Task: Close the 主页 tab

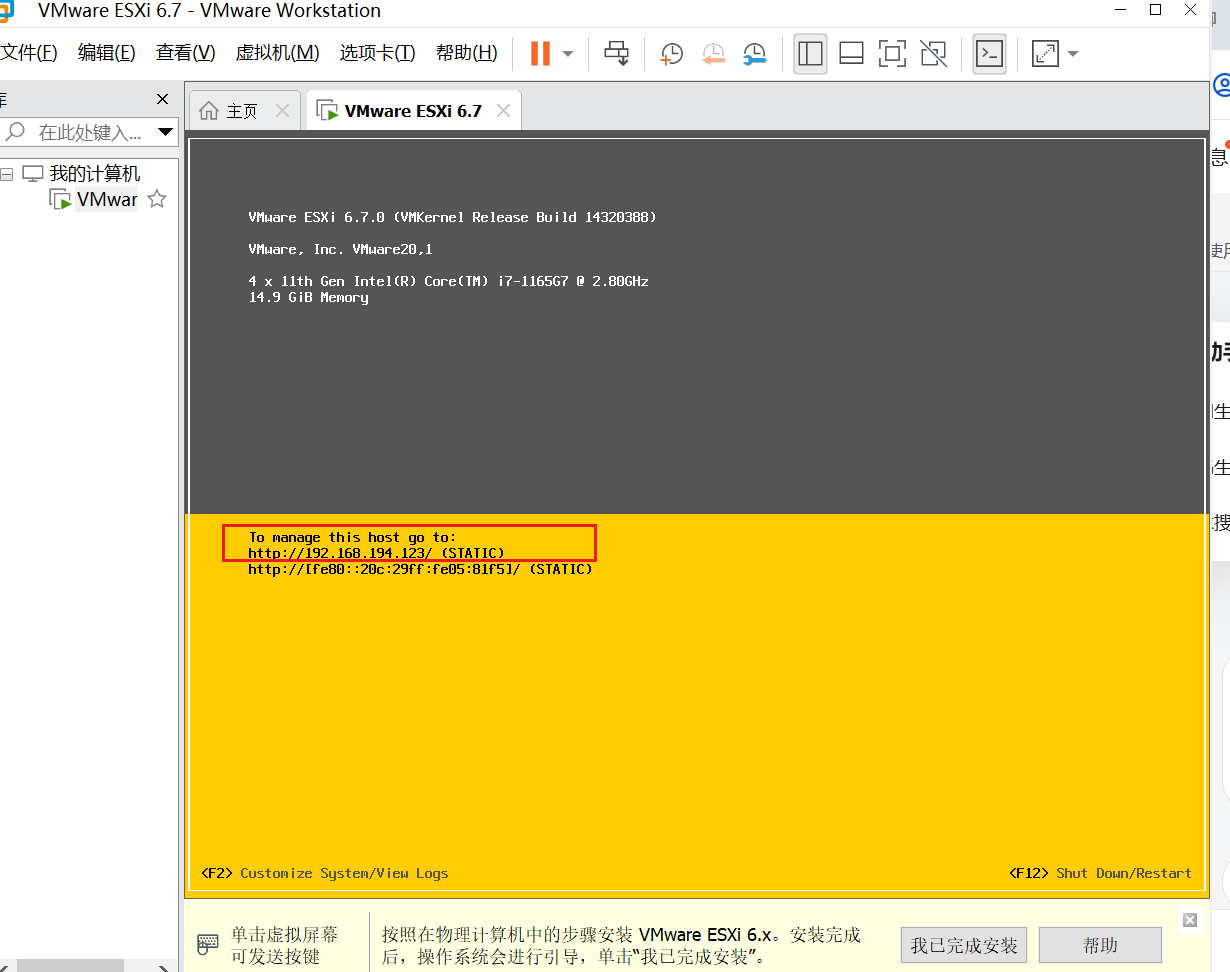Action: pyautogui.click(x=282, y=111)
